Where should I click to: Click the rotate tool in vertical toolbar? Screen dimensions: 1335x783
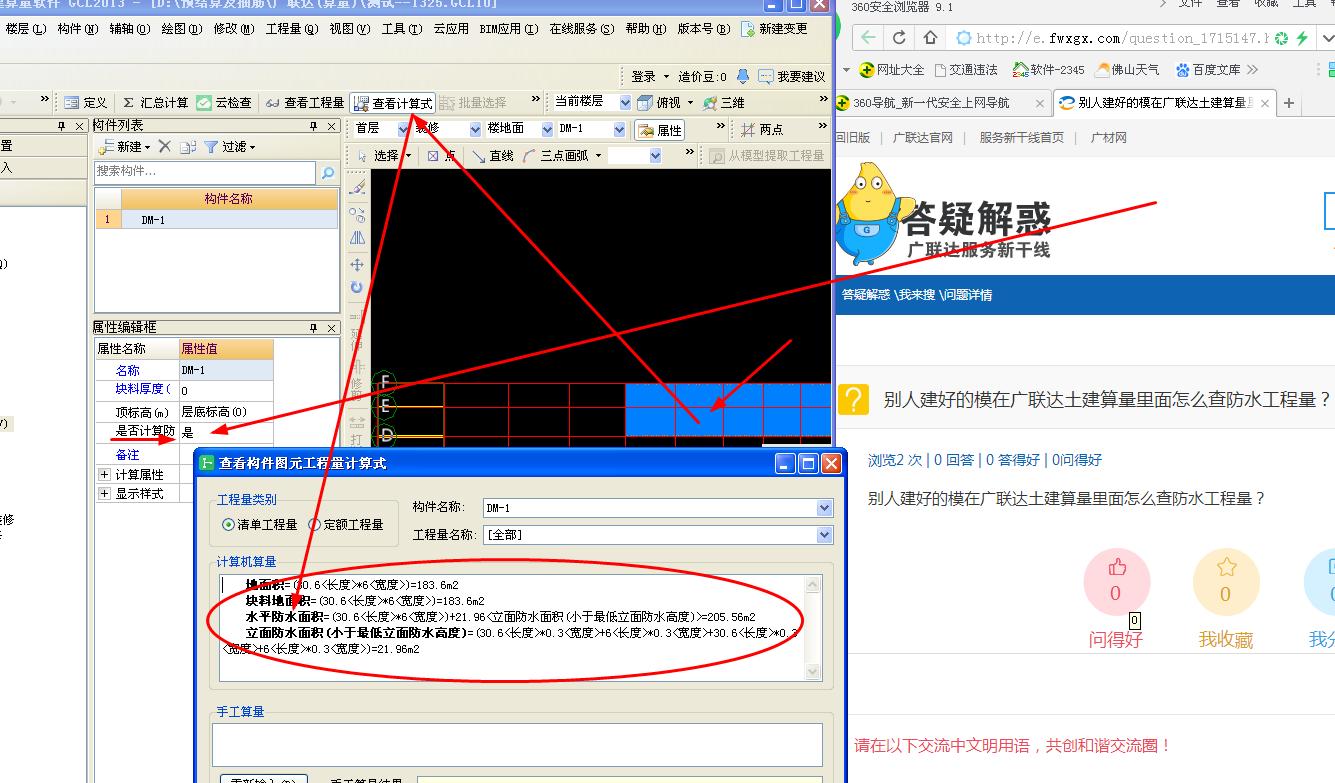coord(357,288)
